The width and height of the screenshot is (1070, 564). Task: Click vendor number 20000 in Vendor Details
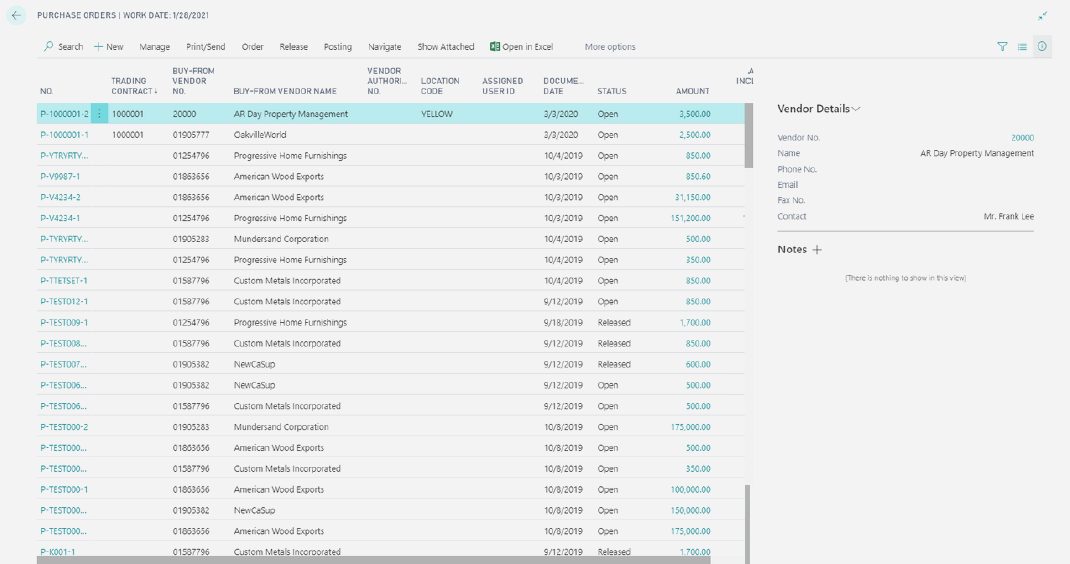point(1022,138)
